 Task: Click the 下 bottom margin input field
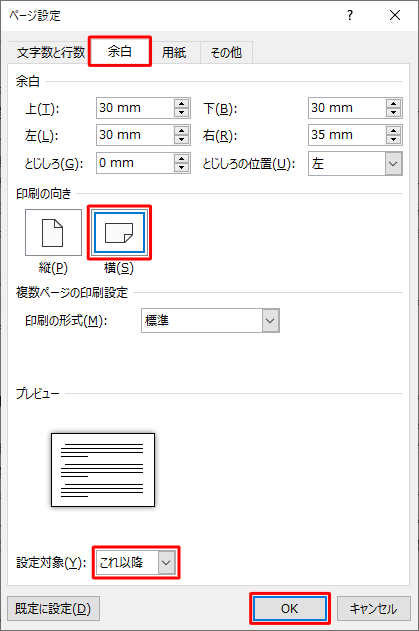click(347, 108)
